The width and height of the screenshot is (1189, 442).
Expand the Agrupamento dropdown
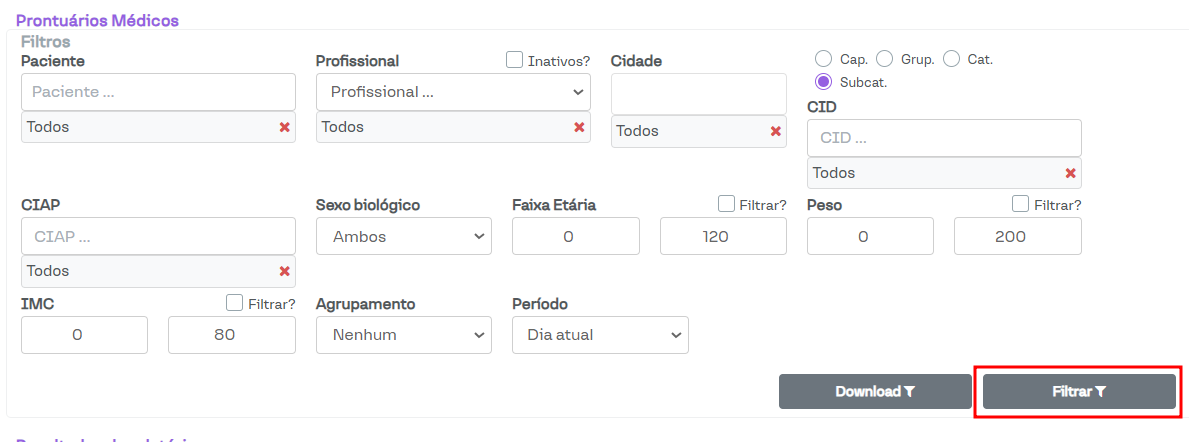point(404,335)
